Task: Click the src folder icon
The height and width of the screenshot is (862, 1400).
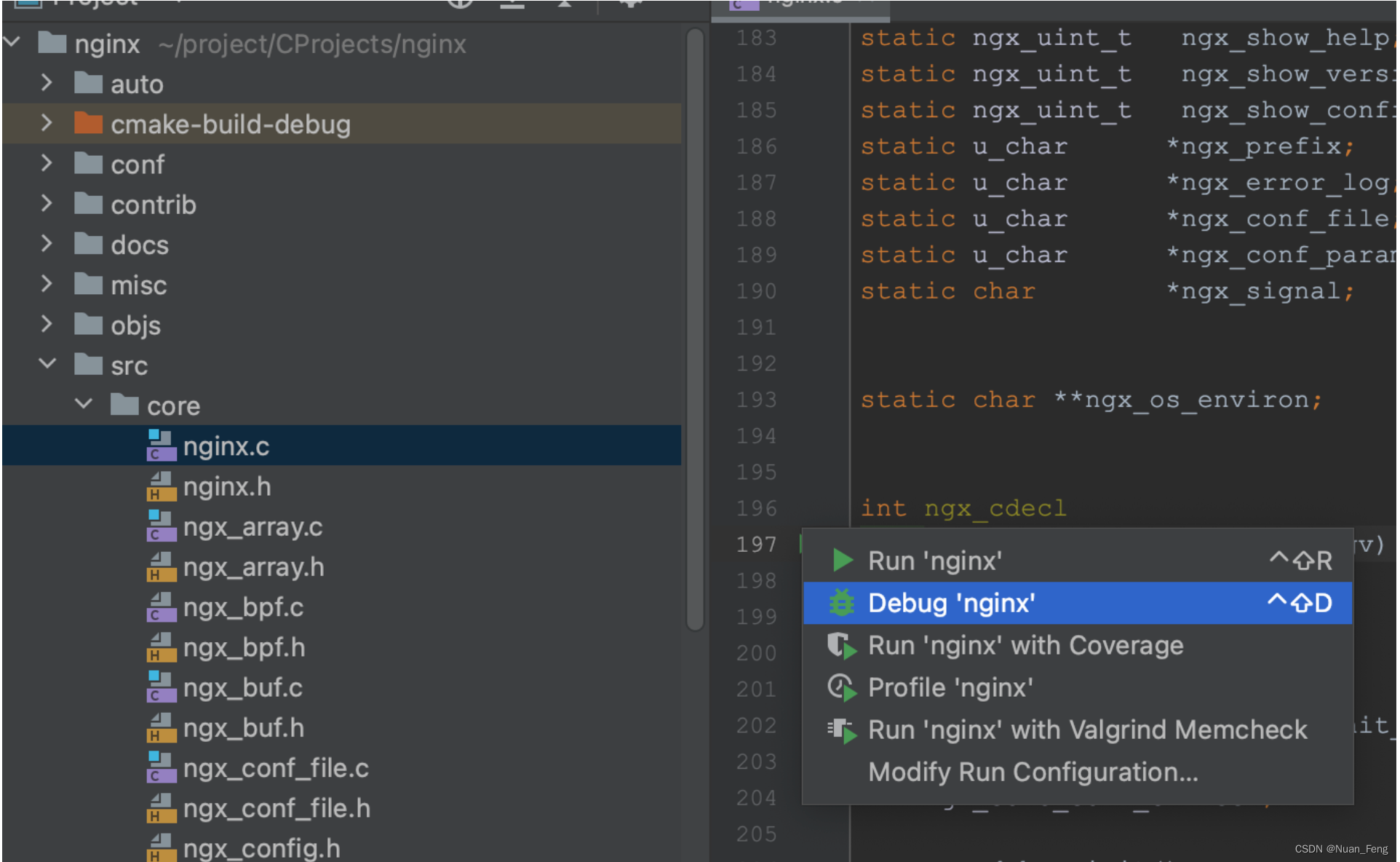Action: tap(88, 363)
